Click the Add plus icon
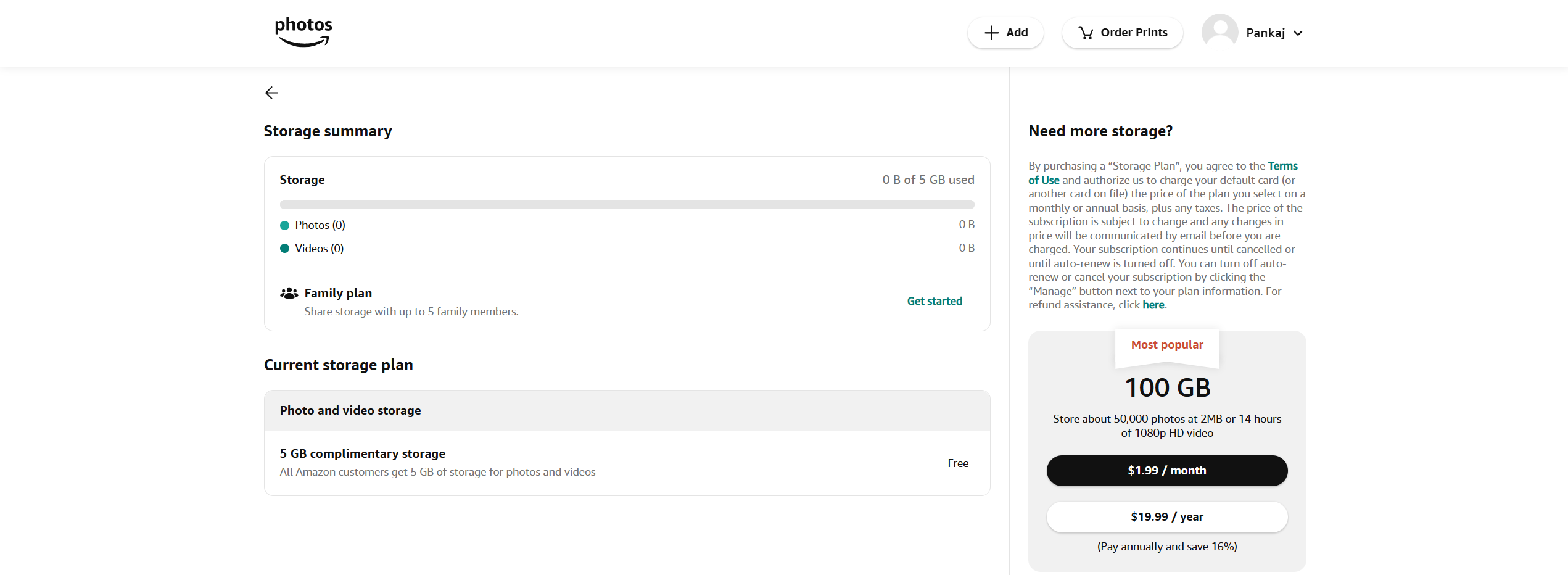This screenshot has height=575, width=1568. tap(992, 32)
